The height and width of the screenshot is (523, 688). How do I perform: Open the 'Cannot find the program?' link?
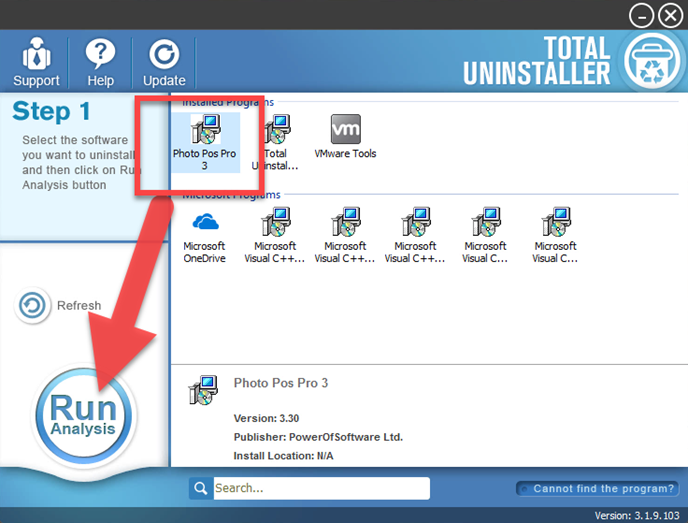(x=597, y=488)
